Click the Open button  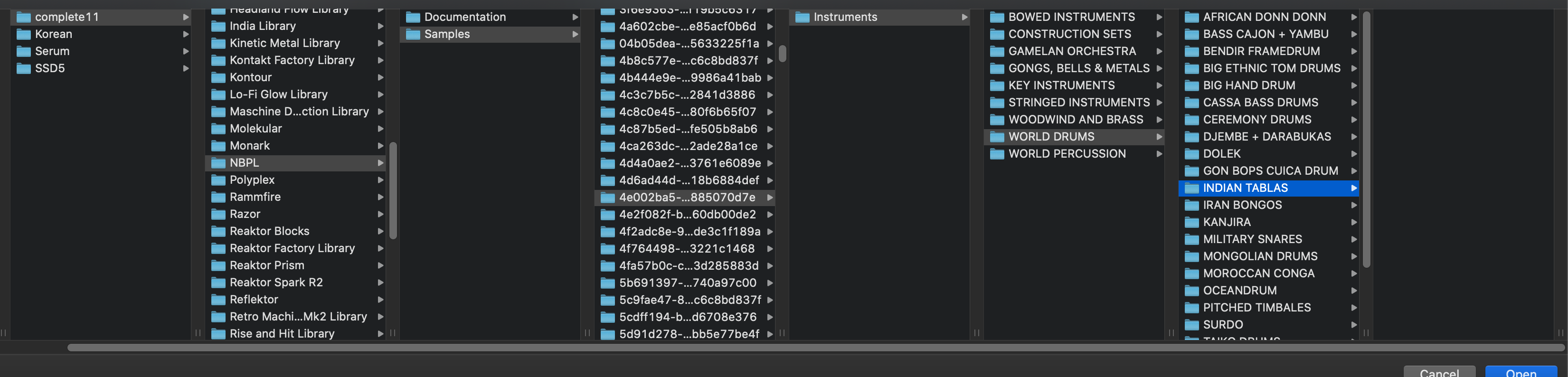click(x=1521, y=372)
